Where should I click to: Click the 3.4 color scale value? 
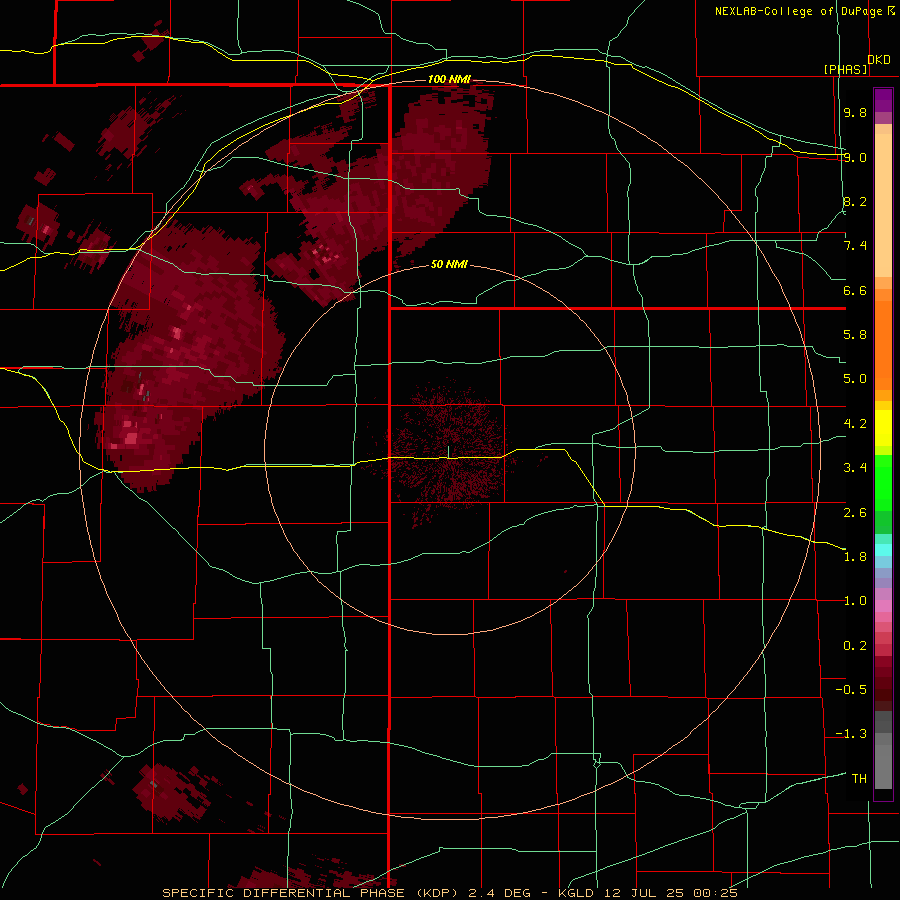coord(855,468)
